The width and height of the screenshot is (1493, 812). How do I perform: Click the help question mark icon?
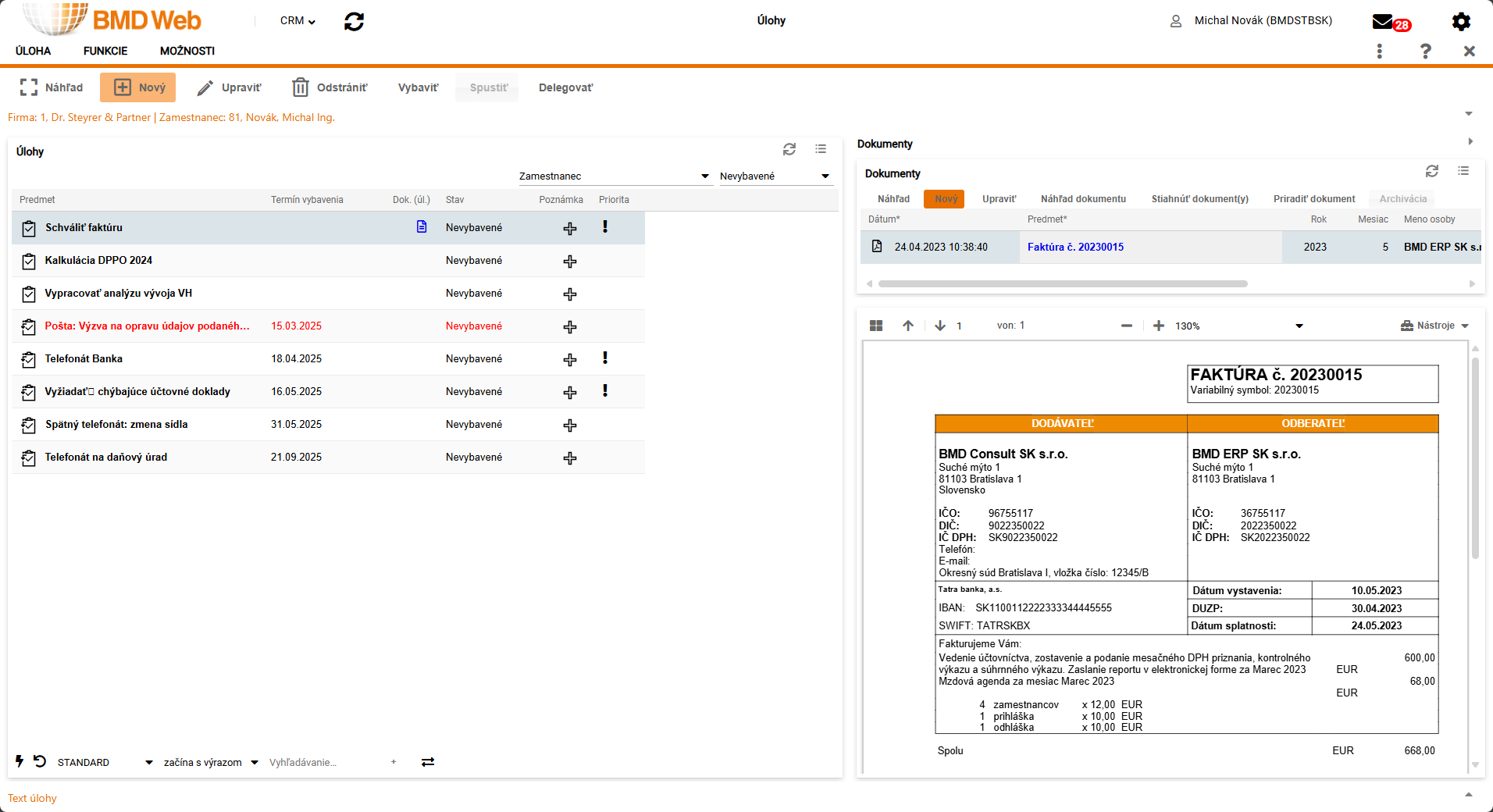(1425, 52)
